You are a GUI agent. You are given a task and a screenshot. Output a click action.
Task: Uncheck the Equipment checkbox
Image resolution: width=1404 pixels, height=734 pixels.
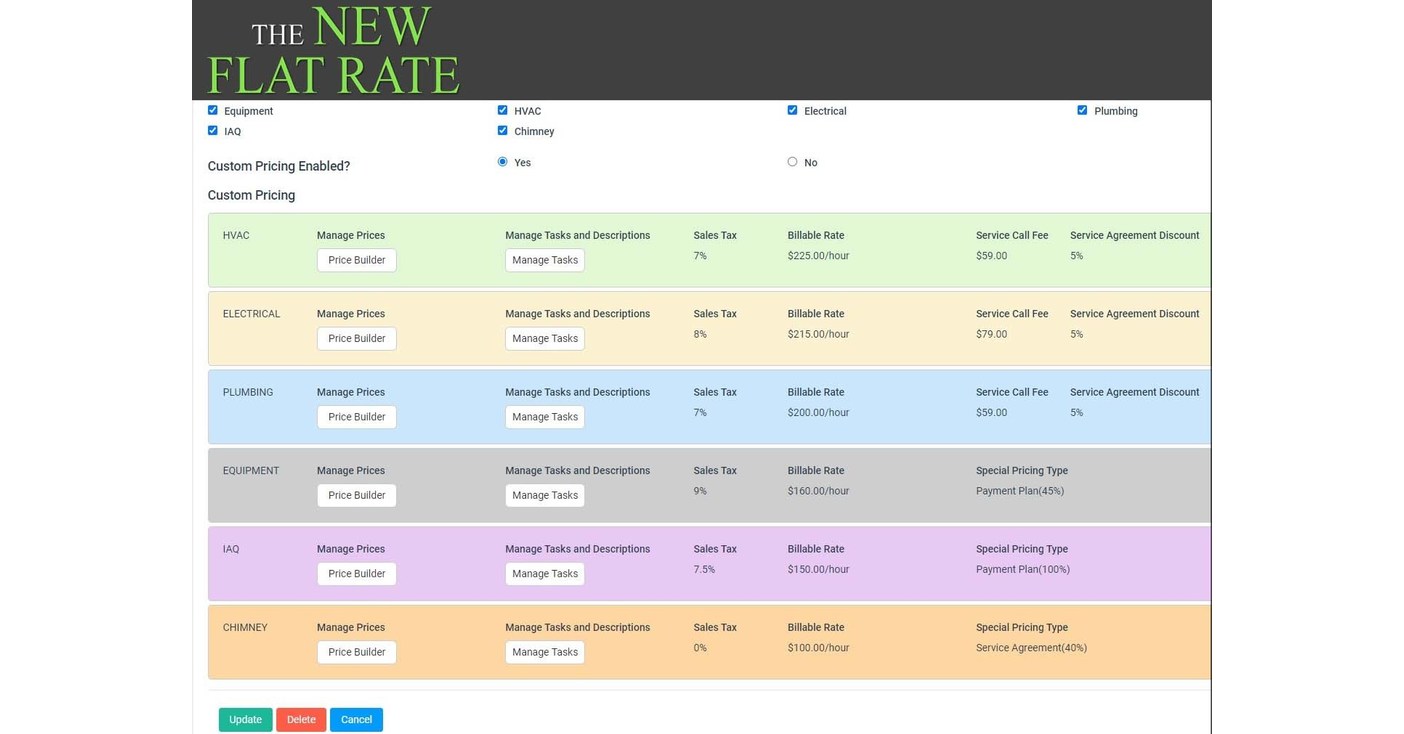tap(212, 110)
